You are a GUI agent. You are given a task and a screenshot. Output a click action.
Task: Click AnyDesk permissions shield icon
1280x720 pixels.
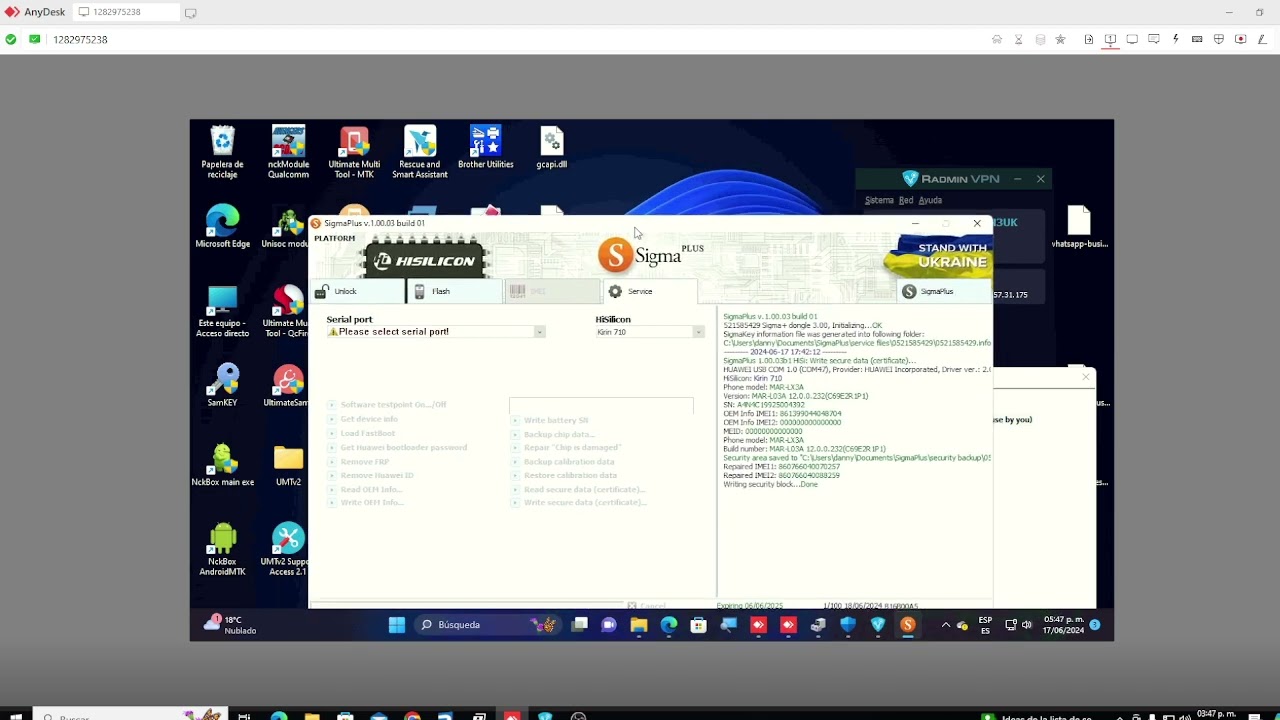click(1219, 39)
